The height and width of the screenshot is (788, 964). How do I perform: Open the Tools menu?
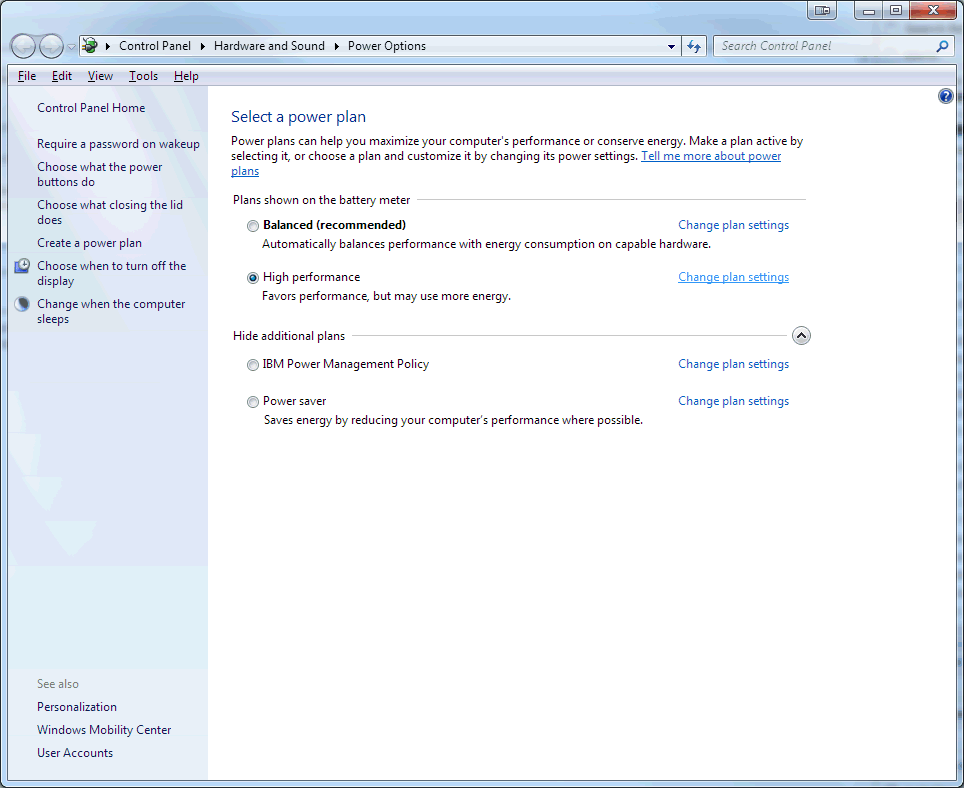click(143, 75)
